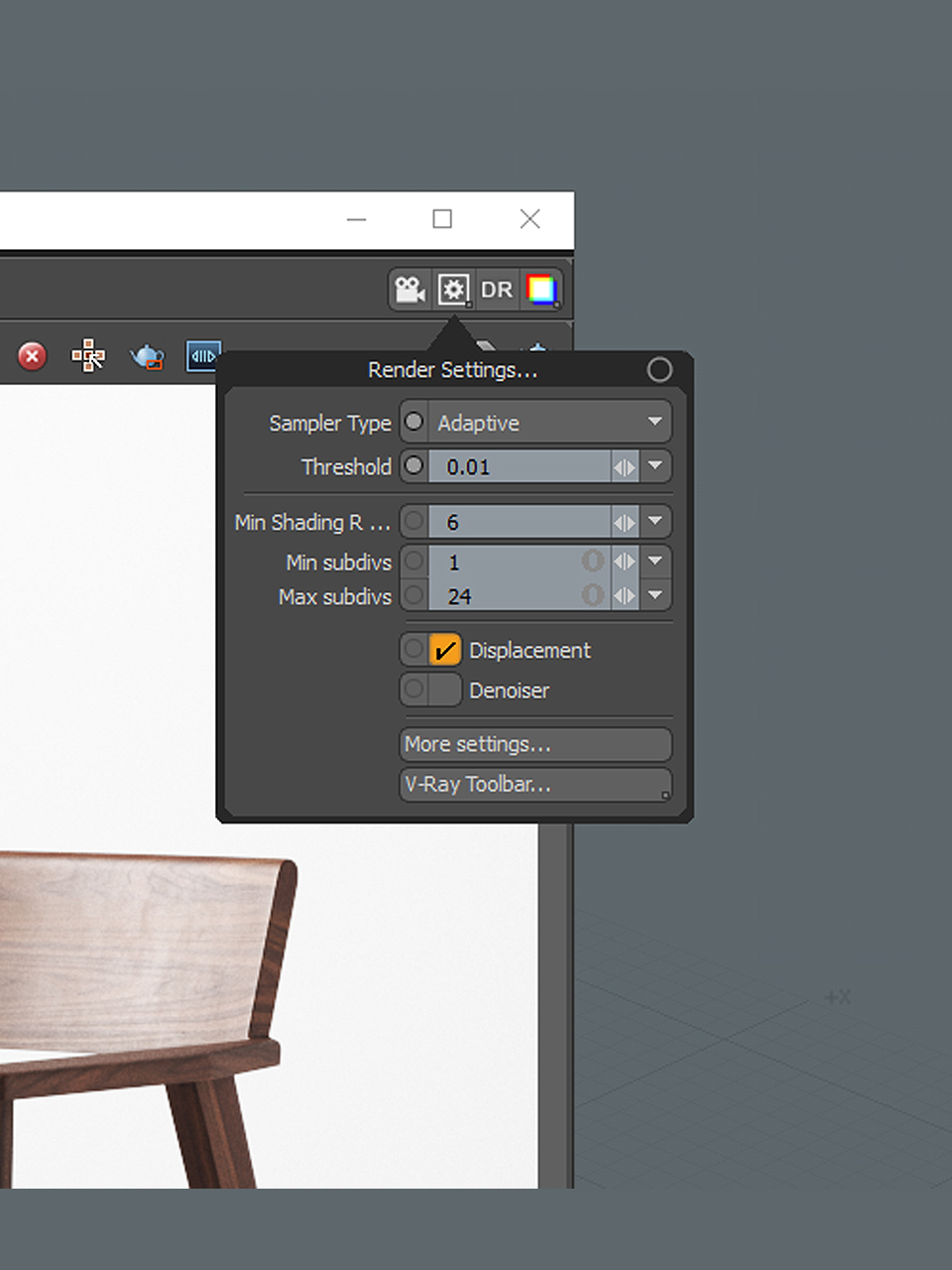Click the render settings gear icon

[453, 290]
